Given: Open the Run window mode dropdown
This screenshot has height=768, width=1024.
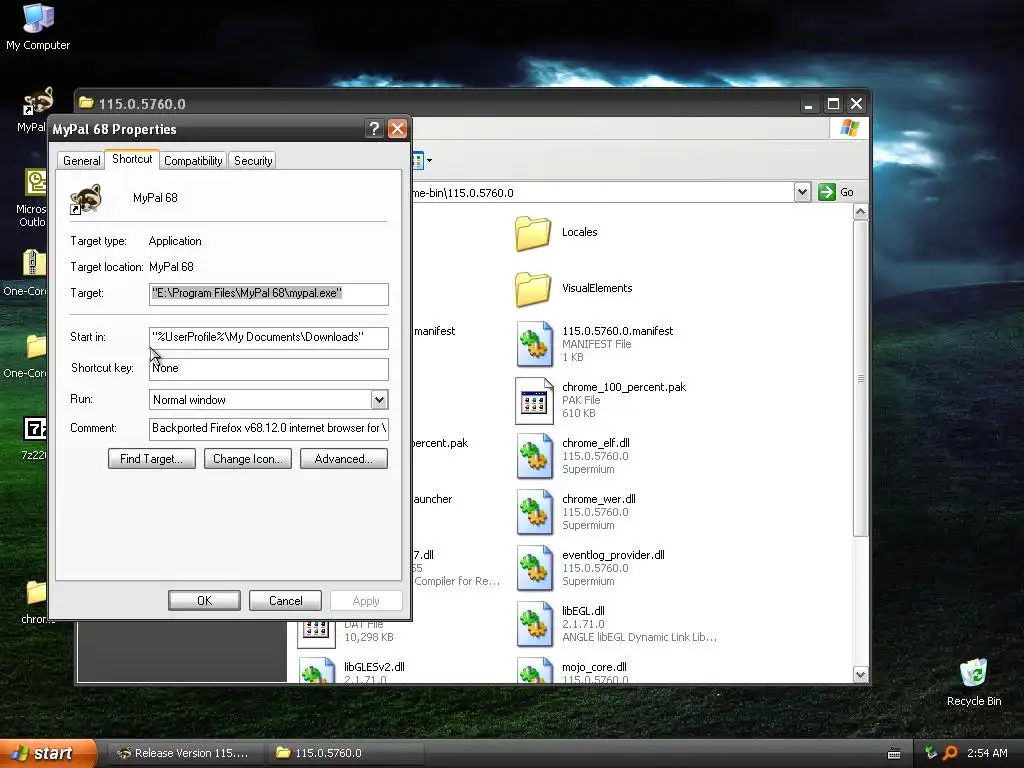Looking at the screenshot, I should coord(379,400).
